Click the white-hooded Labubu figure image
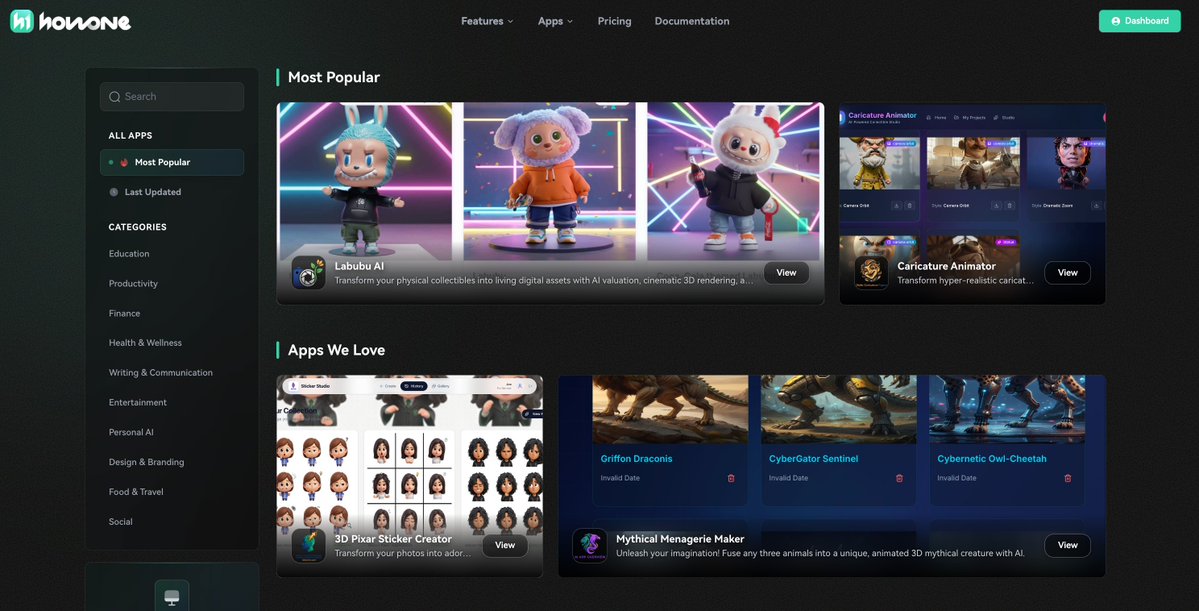 coord(734,180)
